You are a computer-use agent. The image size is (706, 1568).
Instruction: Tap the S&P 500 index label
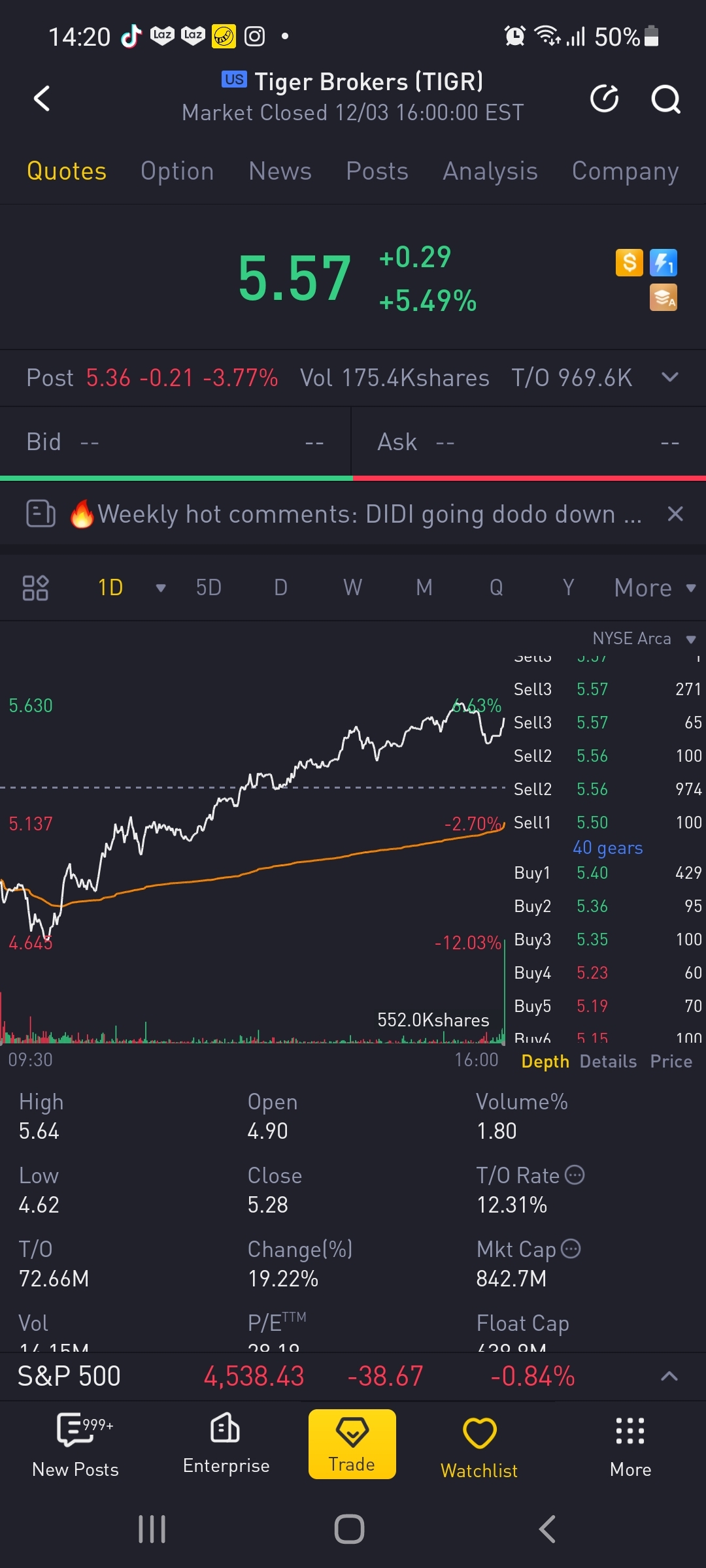click(69, 1377)
